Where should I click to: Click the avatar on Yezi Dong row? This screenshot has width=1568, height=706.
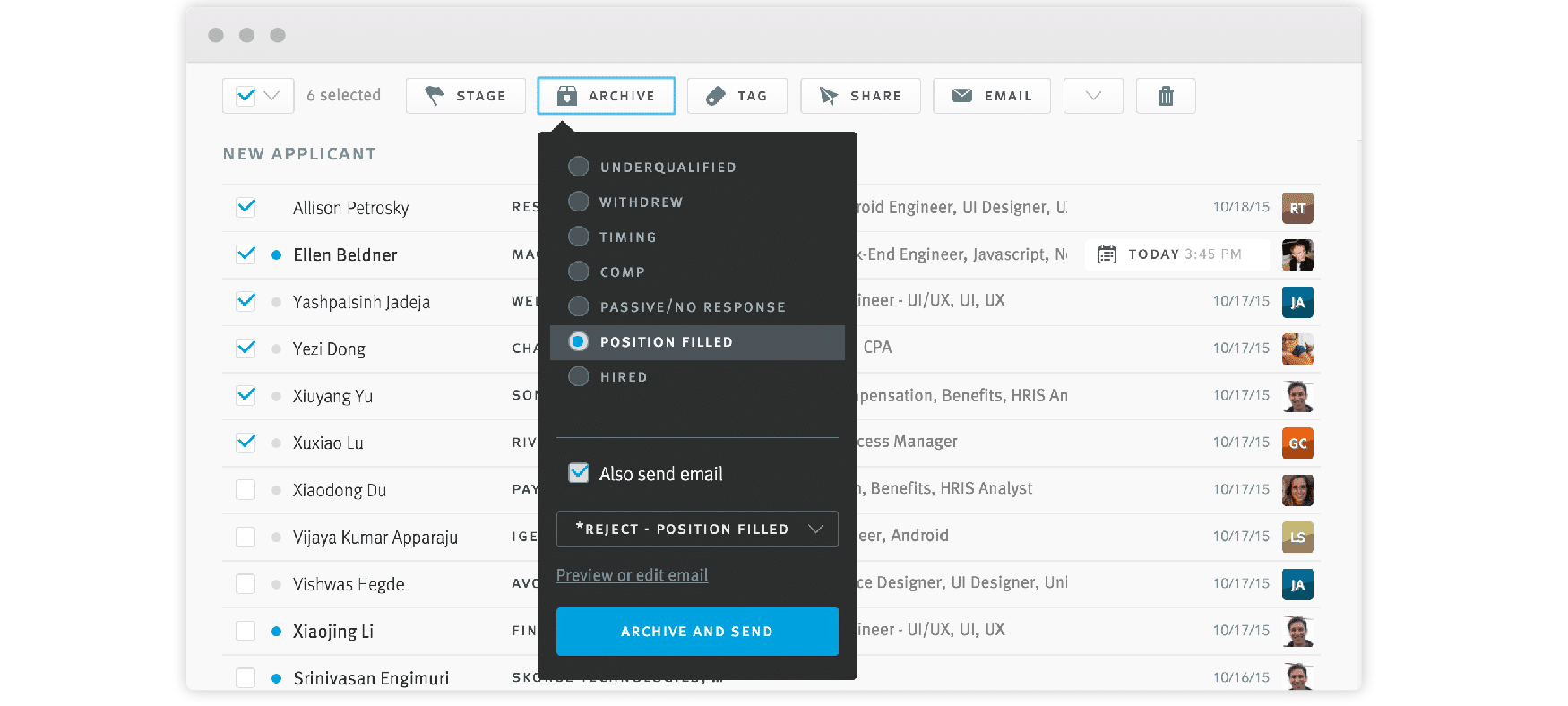pos(1297,349)
